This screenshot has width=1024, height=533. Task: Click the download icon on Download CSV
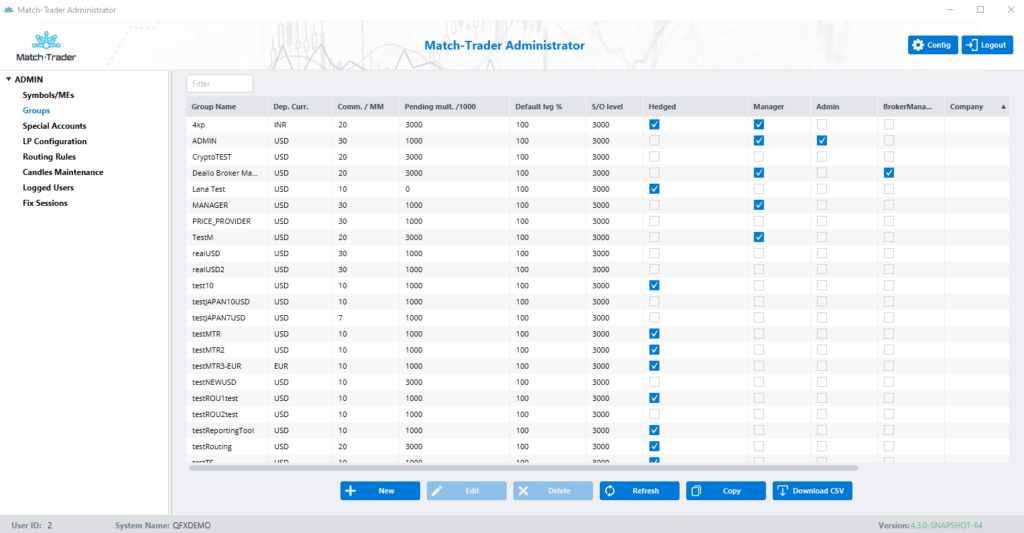click(782, 491)
